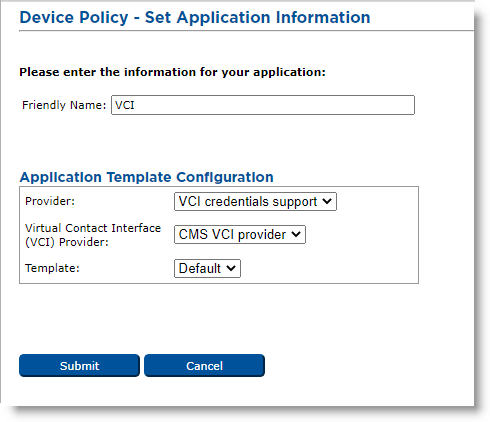Select the "Default" value in the Template combo box
This screenshot has height=422, width=490.
point(200,268)
